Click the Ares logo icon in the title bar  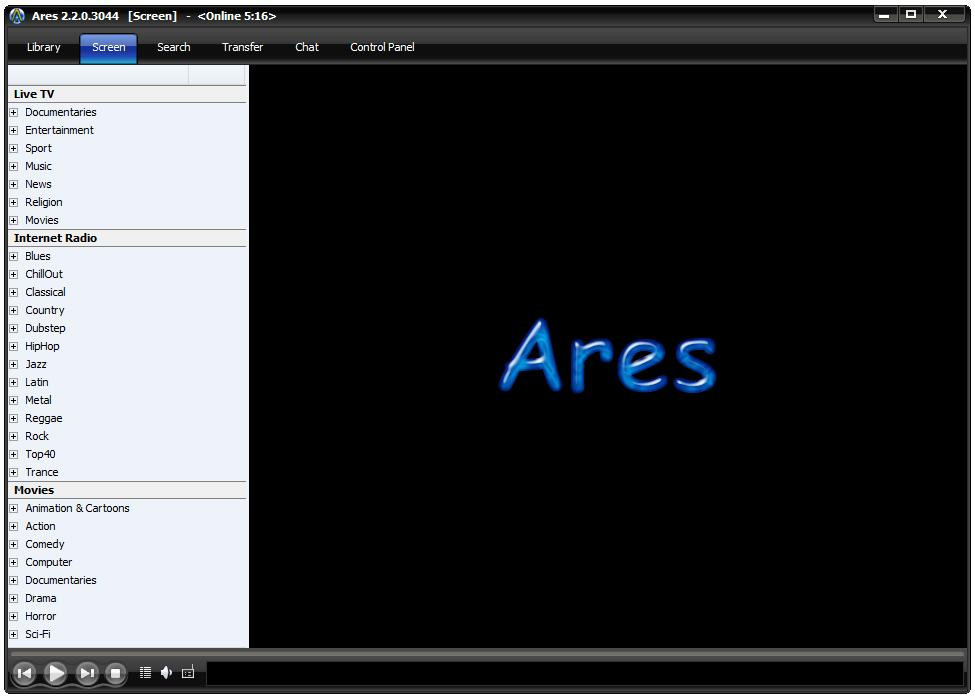17,16
